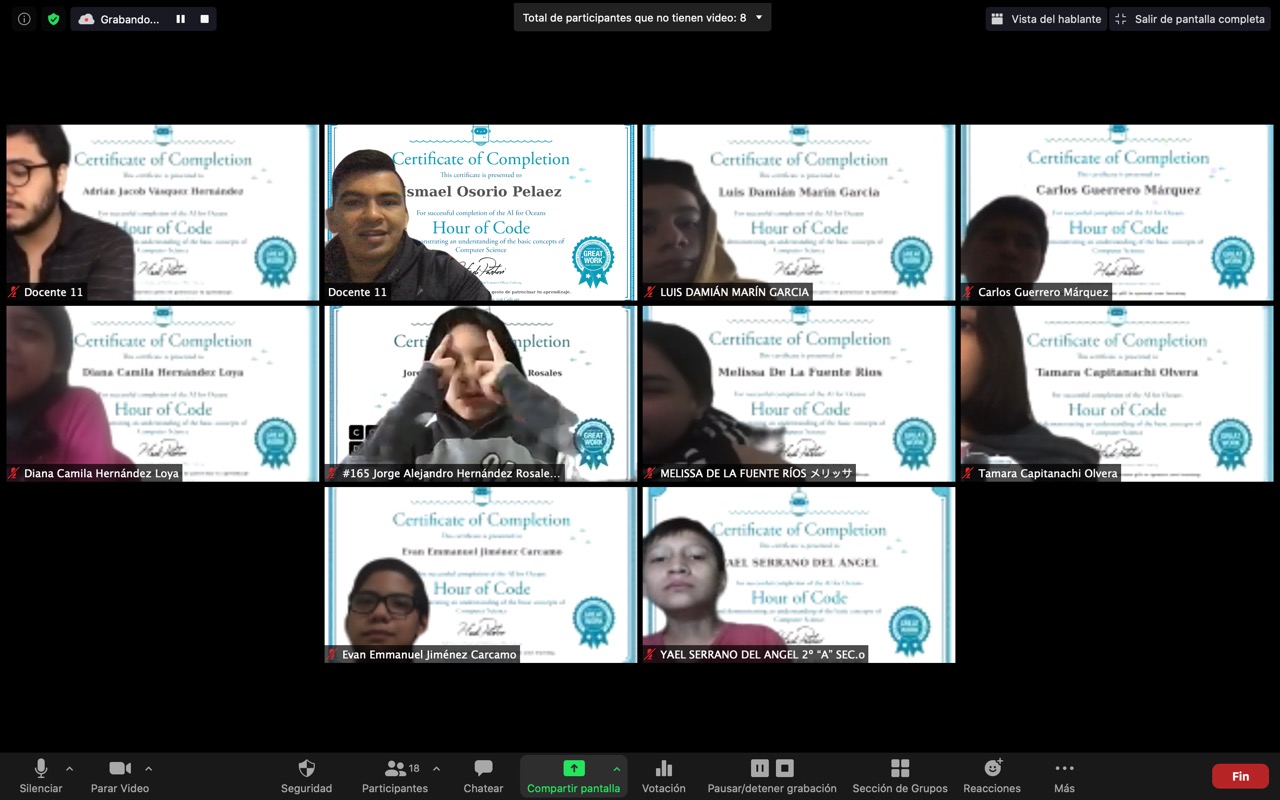The width and height of the screenshot is (1280, 800).
Task: Click name label #165 Jorge Alejandro Hernández
Action: [x=452, y=473]
